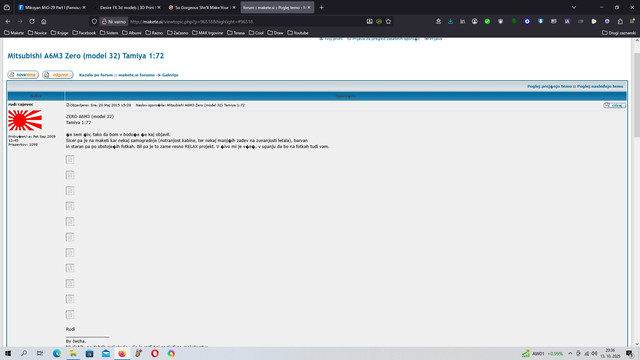Open the Drugi zaznamki bookmarks folder
Image resolution: width=640 pixels, height=360 pixels.
click(619, 33)
